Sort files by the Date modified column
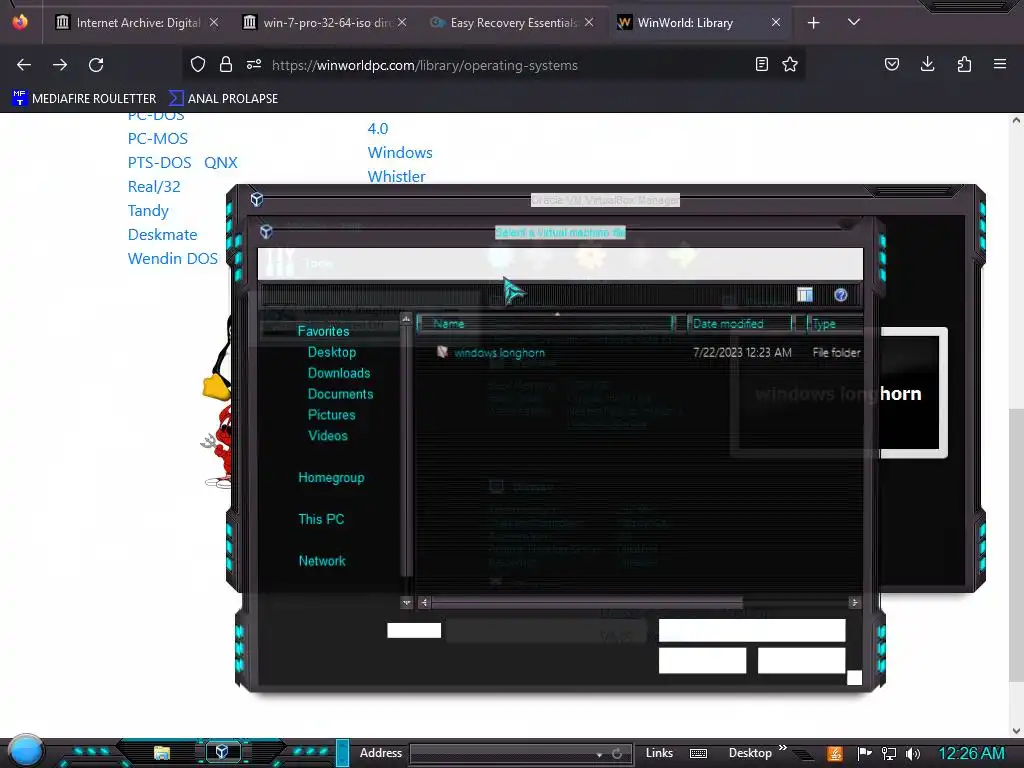 coord(739,324)
